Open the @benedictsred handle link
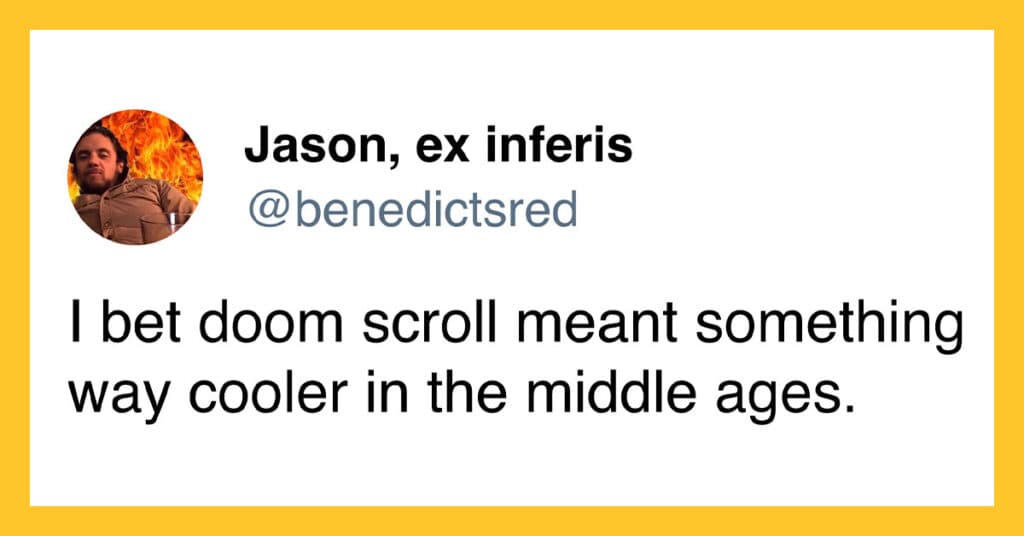The image size is (1024, 536). click(413, 209)
